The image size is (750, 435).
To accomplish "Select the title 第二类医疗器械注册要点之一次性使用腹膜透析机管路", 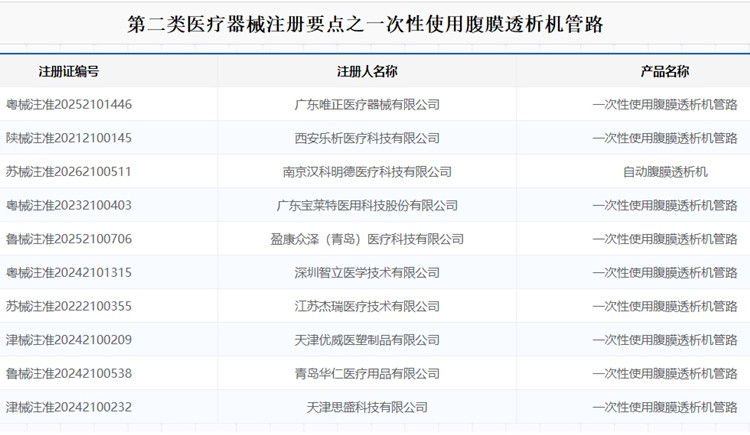I will click(365, 24).
